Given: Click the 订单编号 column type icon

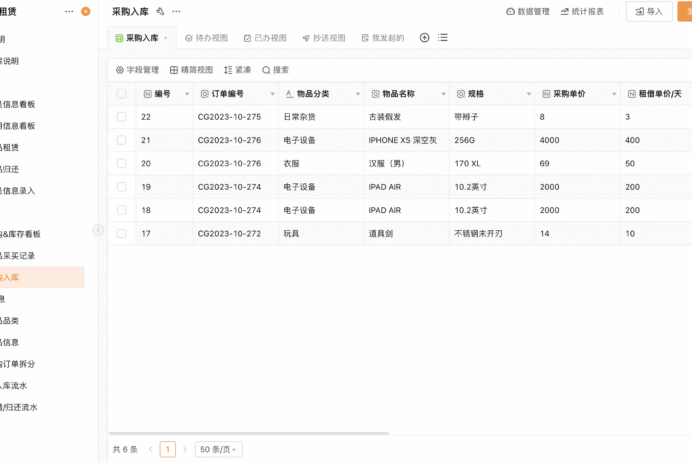Looking at the screenshot, I should [x=204, y=94].
